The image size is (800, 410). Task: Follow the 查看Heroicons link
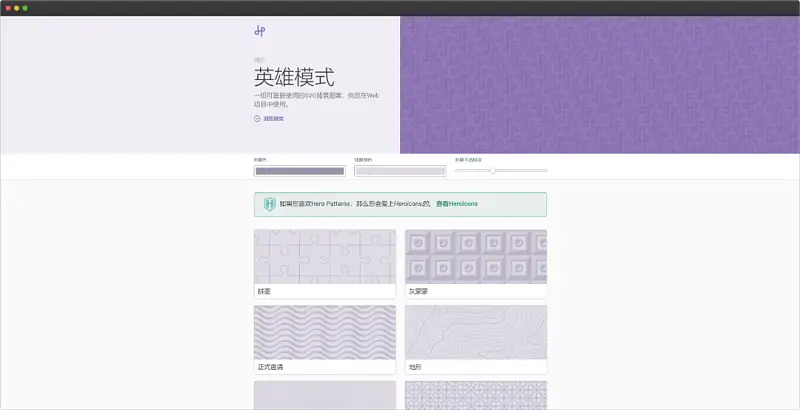click(457, 203)
